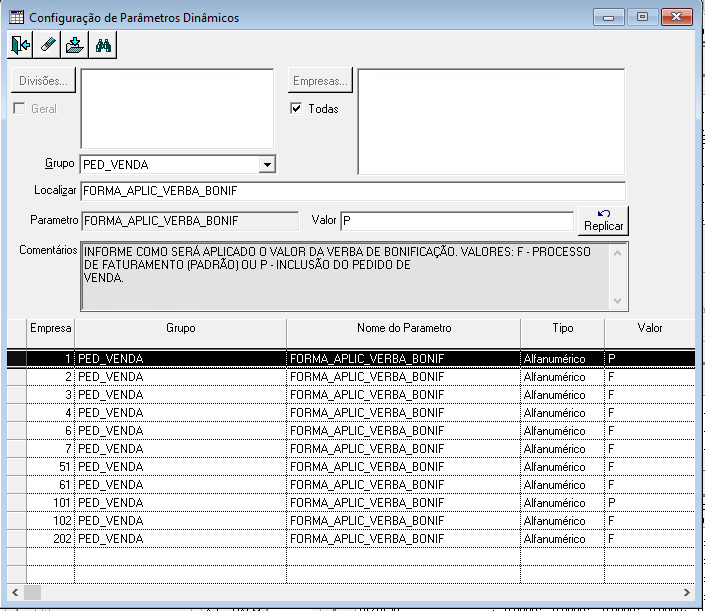
Task: Open the Grupo PED_VENDA dropdown
Action: point(267,165)
